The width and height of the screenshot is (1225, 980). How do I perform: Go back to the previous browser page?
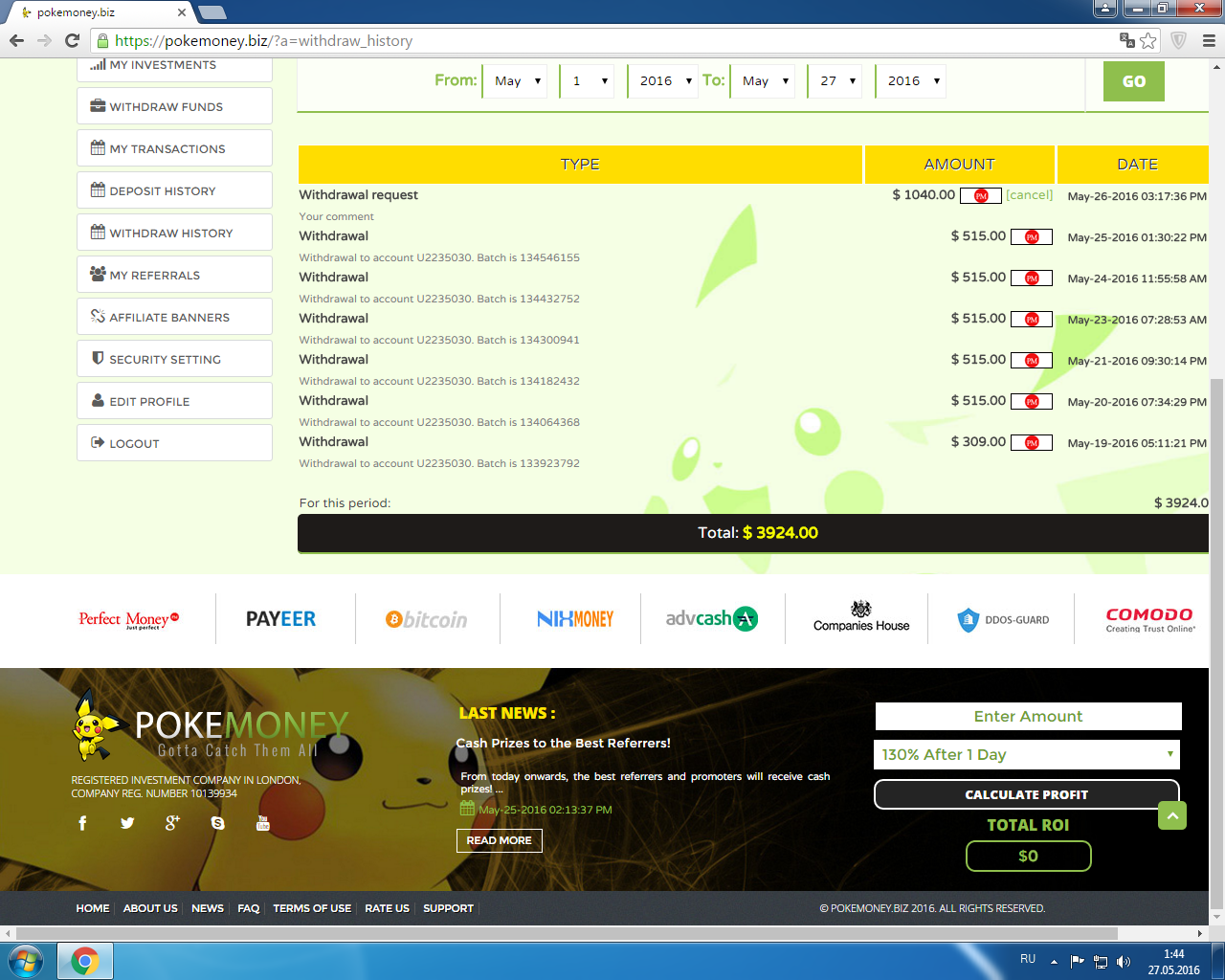point(16,40)
